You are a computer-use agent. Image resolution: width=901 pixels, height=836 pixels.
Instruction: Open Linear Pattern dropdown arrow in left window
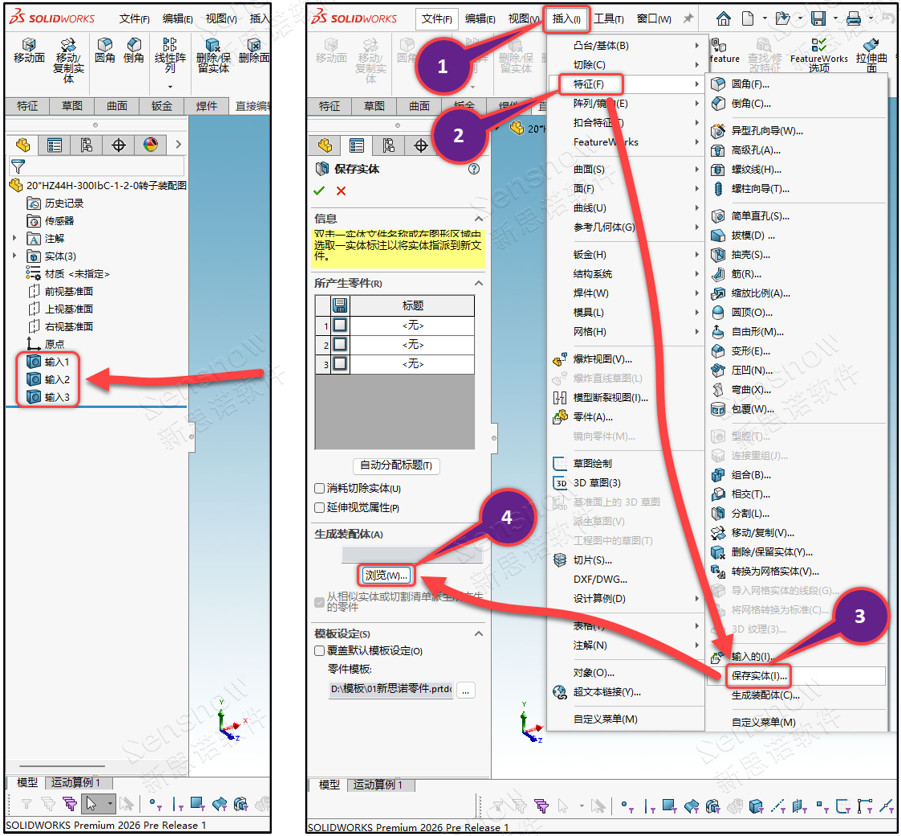170,87
